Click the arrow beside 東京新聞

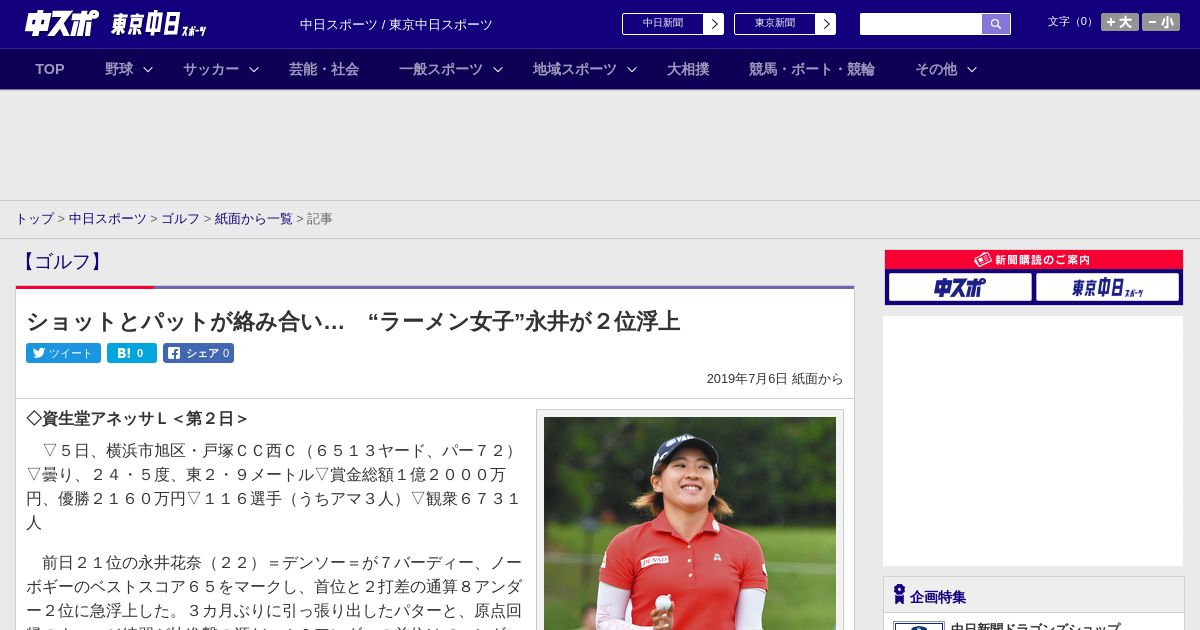click(826, 24)
